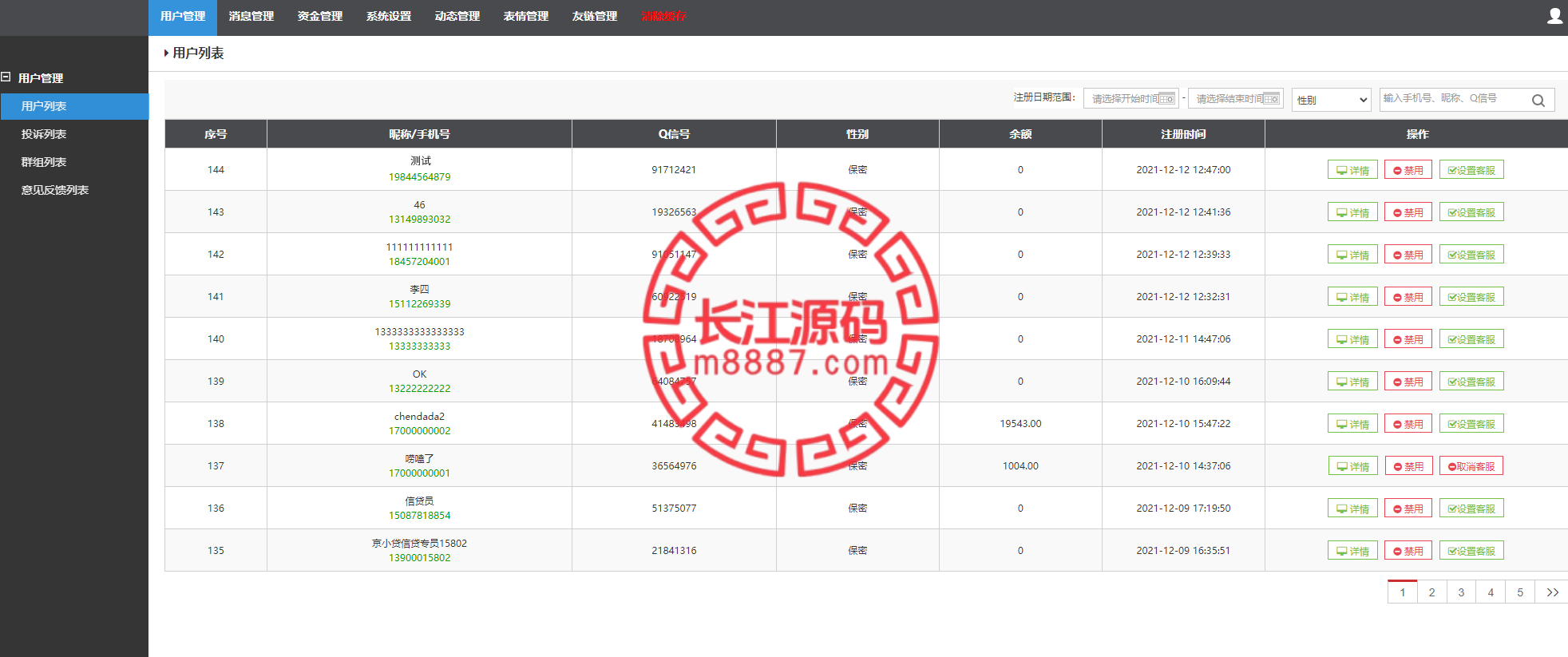Viewport: 1568px width, 657px height.
Task: Click the red 清除缓存 menu item
Action: 663,17
